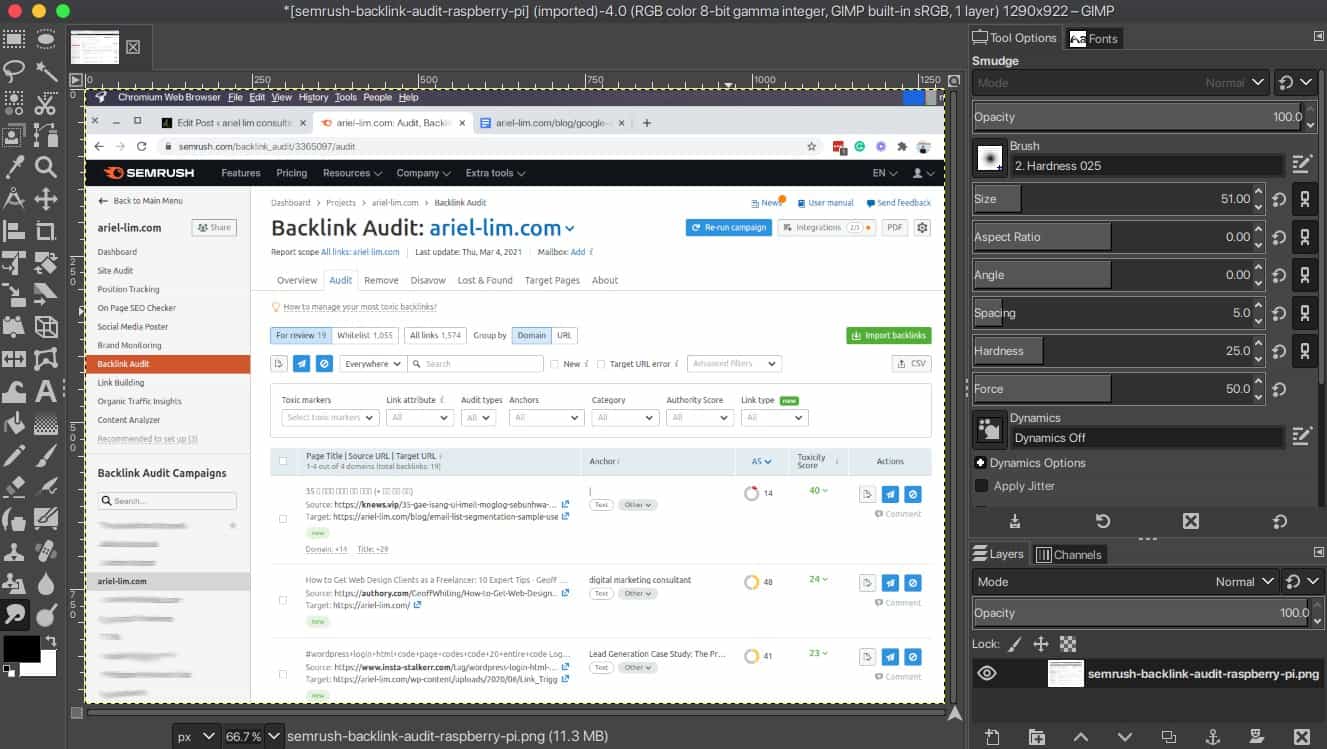Select the Bucket Fill tool

pos(14,423)
